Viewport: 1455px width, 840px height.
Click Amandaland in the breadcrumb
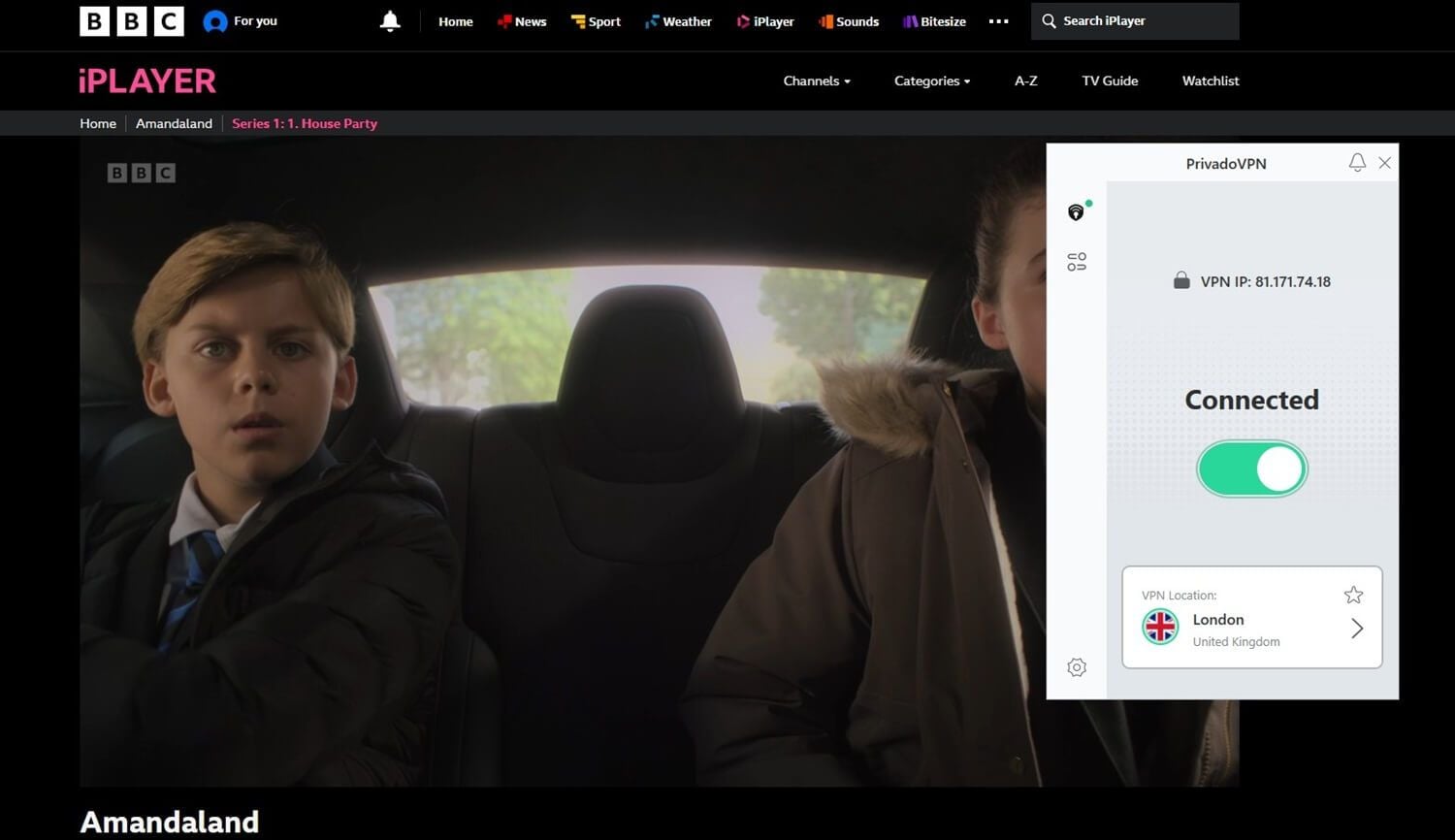pos(174,123)
